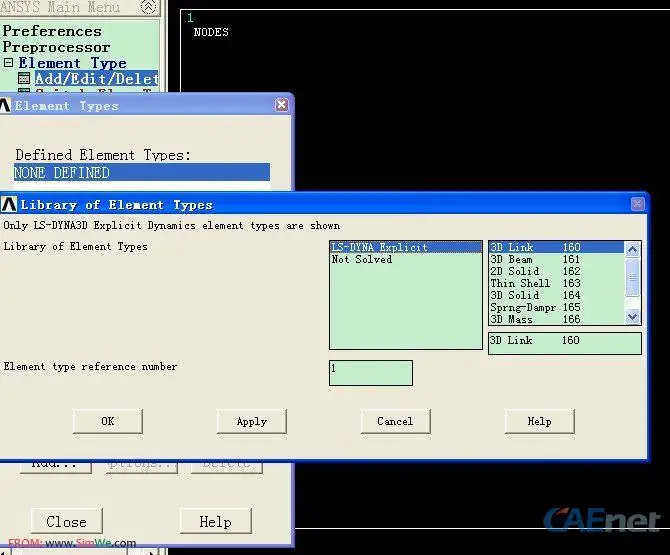Choose Thin Shell 163 element type
The width and height of the screenshot is (670, 555).
click(555, 283)
